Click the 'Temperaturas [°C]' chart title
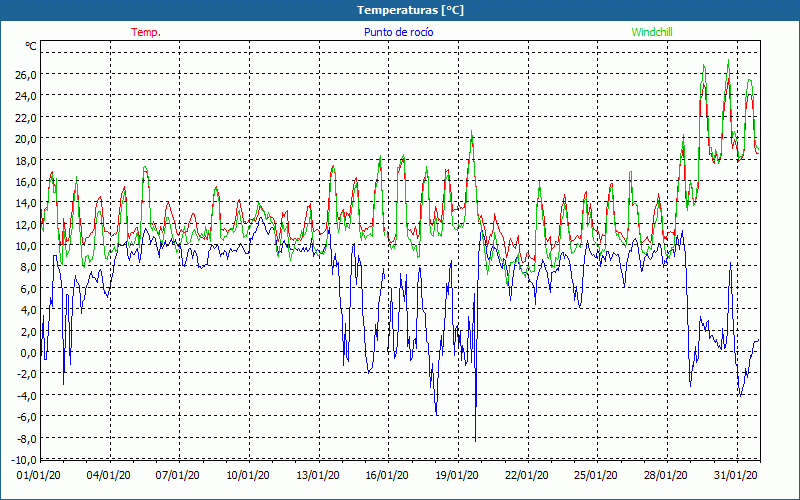800x500 pixels. point(410,10)
